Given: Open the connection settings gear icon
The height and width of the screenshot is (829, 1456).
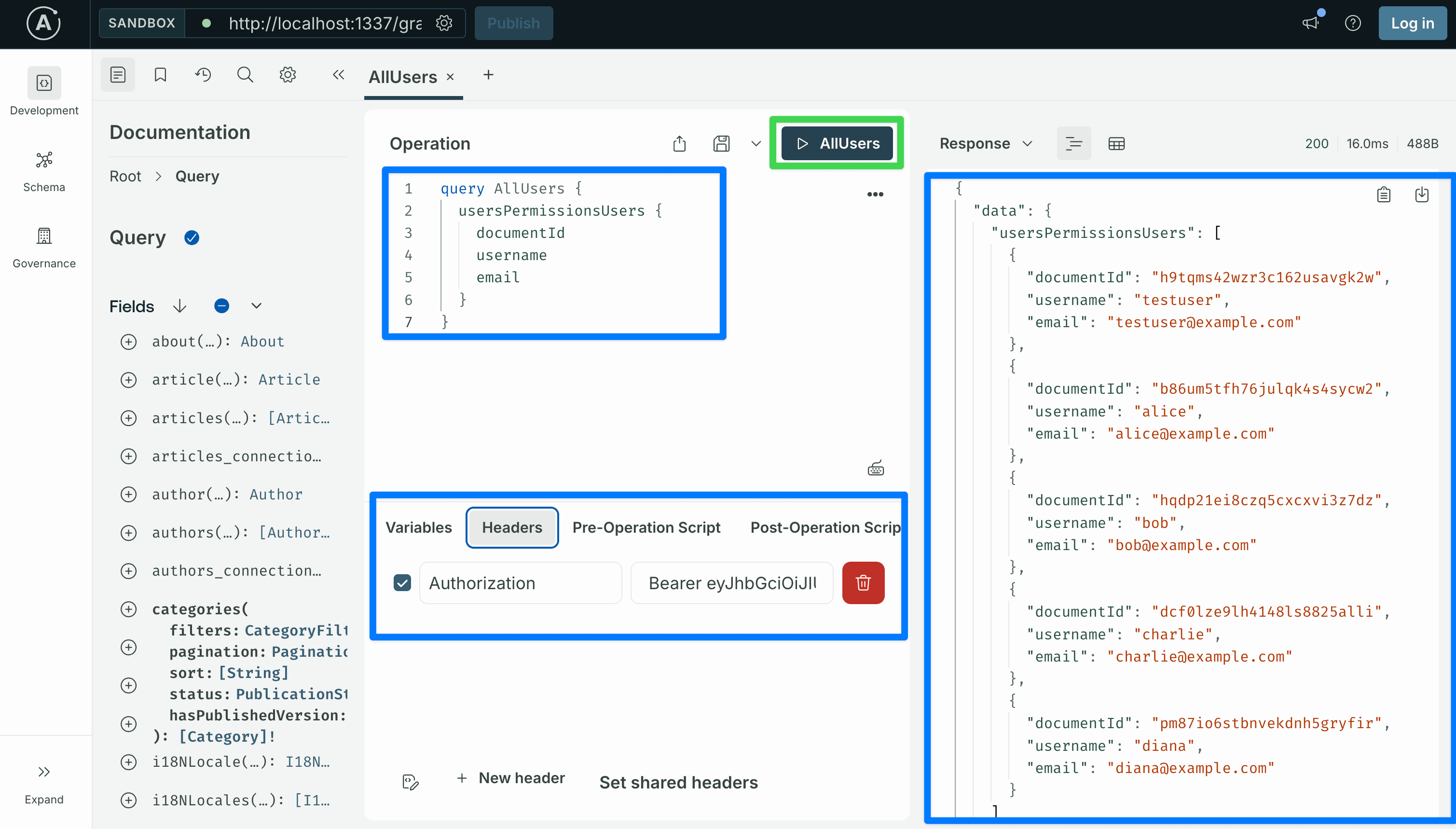Looking at the screenshot, I should point(444,23).
